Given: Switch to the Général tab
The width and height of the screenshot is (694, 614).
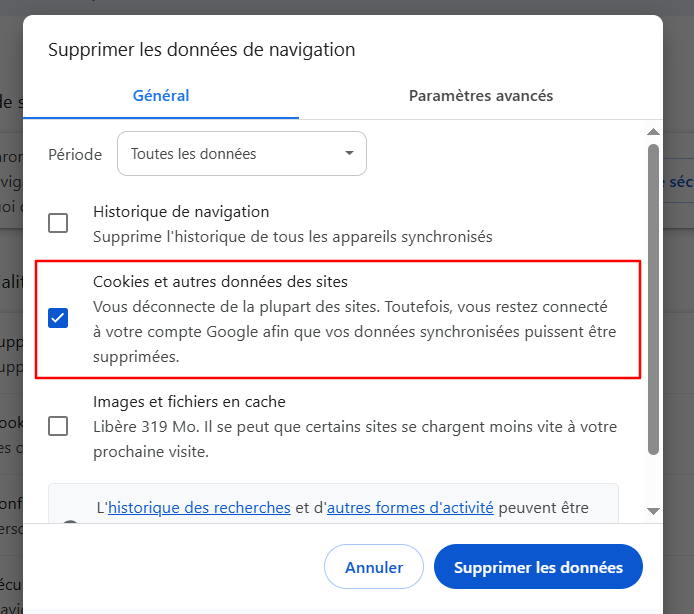Looking at the screenshot, I should pyautogui.click(x=161, y=96).
